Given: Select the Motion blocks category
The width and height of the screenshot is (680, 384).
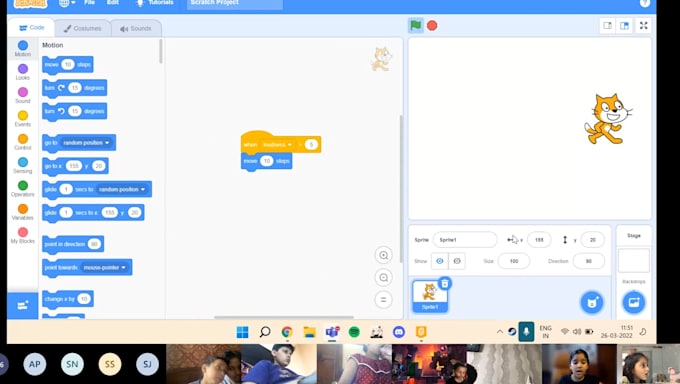Looking at the screenshot, I should 23,48.
